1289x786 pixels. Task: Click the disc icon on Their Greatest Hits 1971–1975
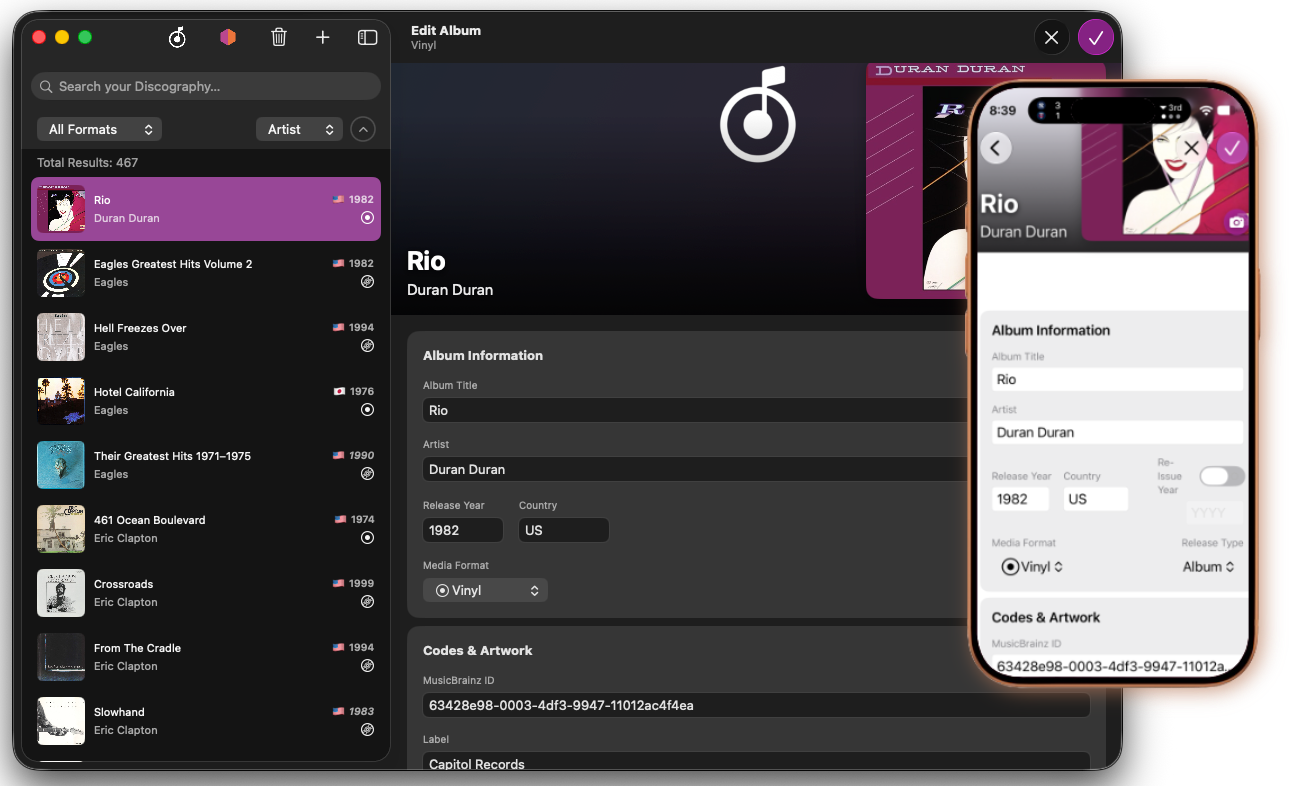367,474
